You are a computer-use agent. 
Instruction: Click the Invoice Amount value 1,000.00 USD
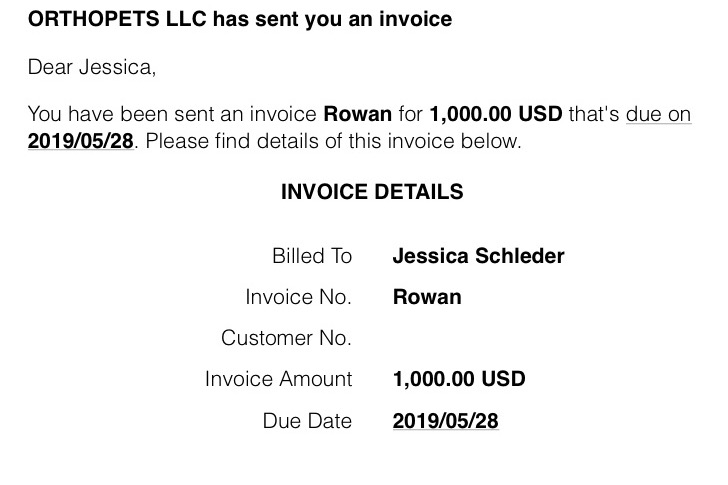coord(459,379)
